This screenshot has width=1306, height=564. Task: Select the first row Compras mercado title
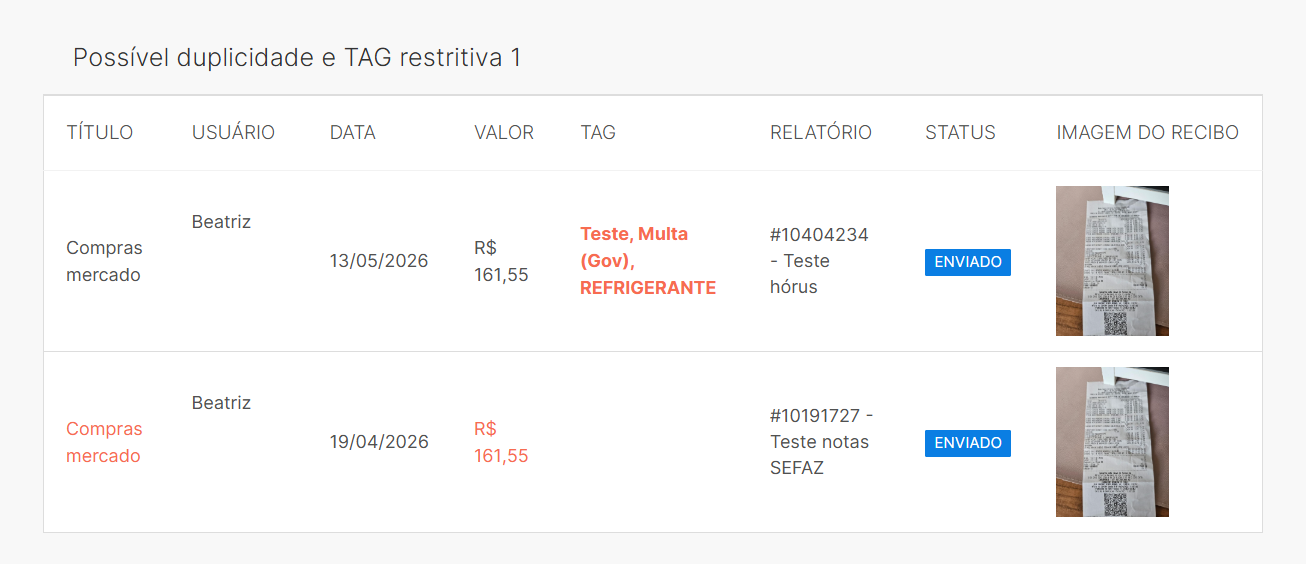(104, 261)
